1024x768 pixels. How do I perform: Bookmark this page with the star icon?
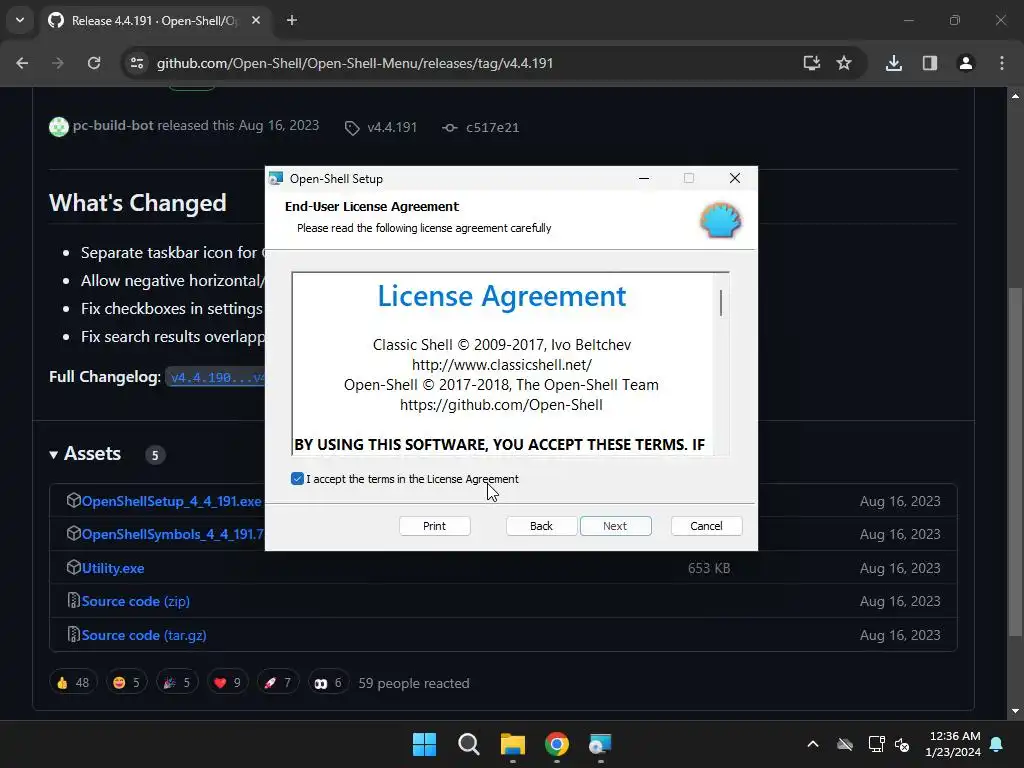(844, 63)
